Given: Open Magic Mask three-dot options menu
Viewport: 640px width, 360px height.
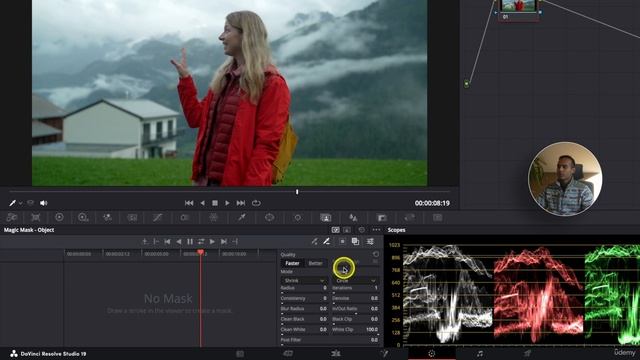Looking at the screenshot, I should (x=376, y=230).
